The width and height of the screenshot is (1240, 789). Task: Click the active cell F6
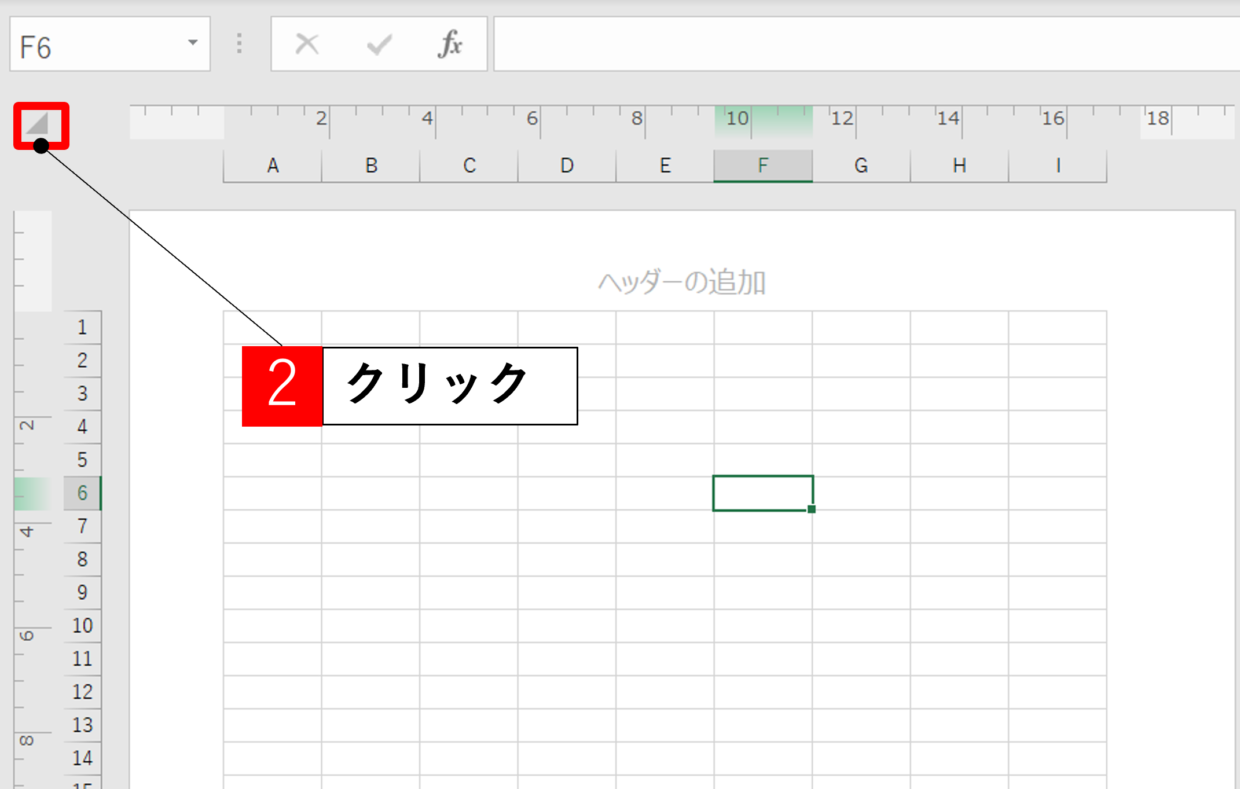(x=762, y=493)
